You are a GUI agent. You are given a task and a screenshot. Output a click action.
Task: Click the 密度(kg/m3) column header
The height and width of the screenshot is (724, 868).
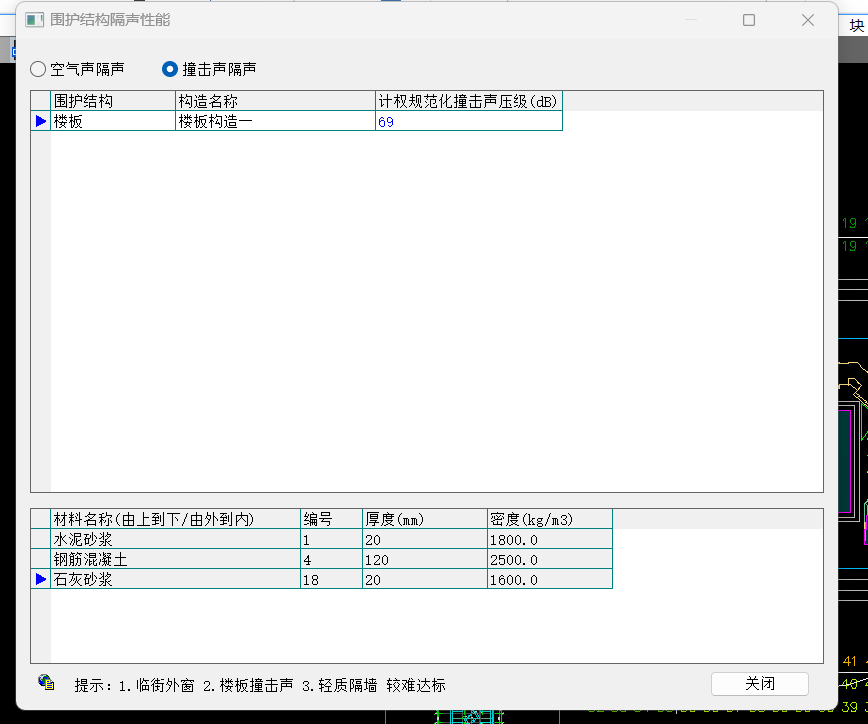click(x=549, y=519)
